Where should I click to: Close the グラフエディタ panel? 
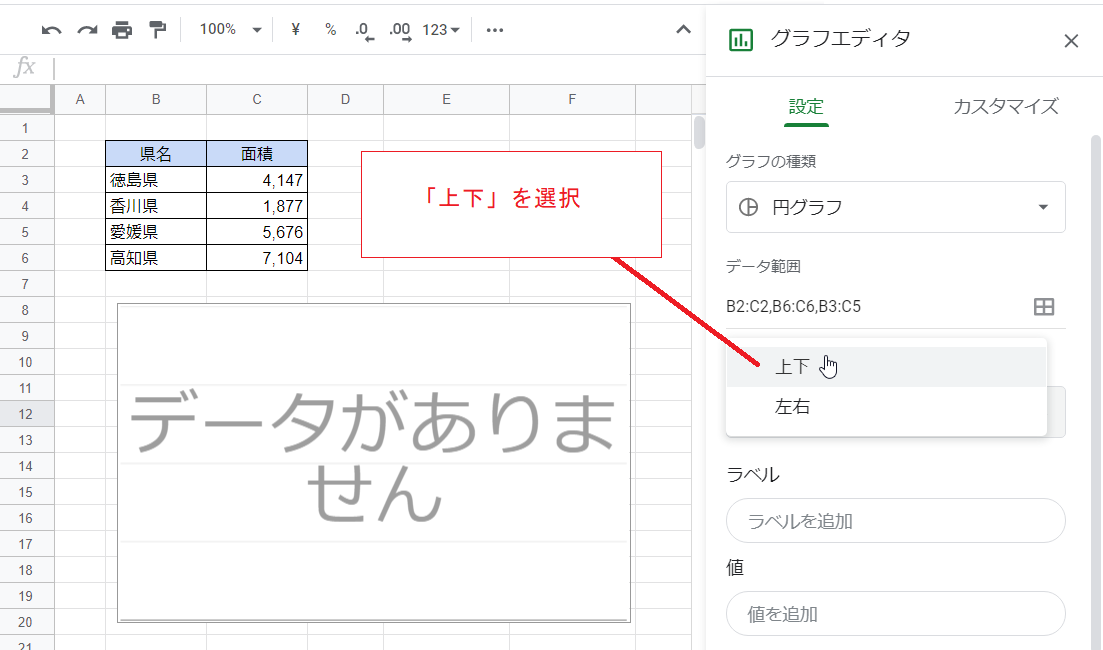click(1071, 41)
